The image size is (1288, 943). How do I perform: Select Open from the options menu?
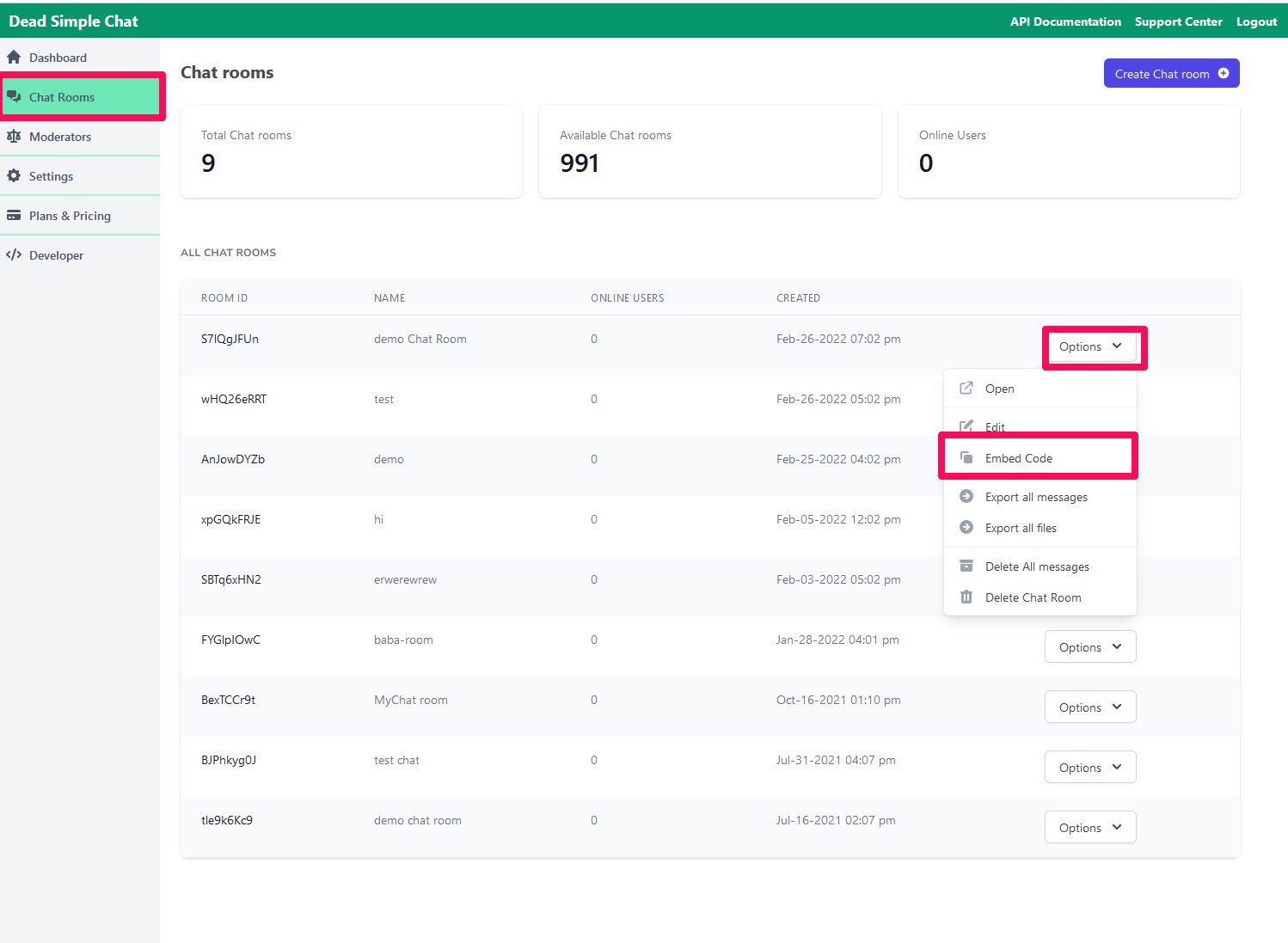tap(1040, 389)
